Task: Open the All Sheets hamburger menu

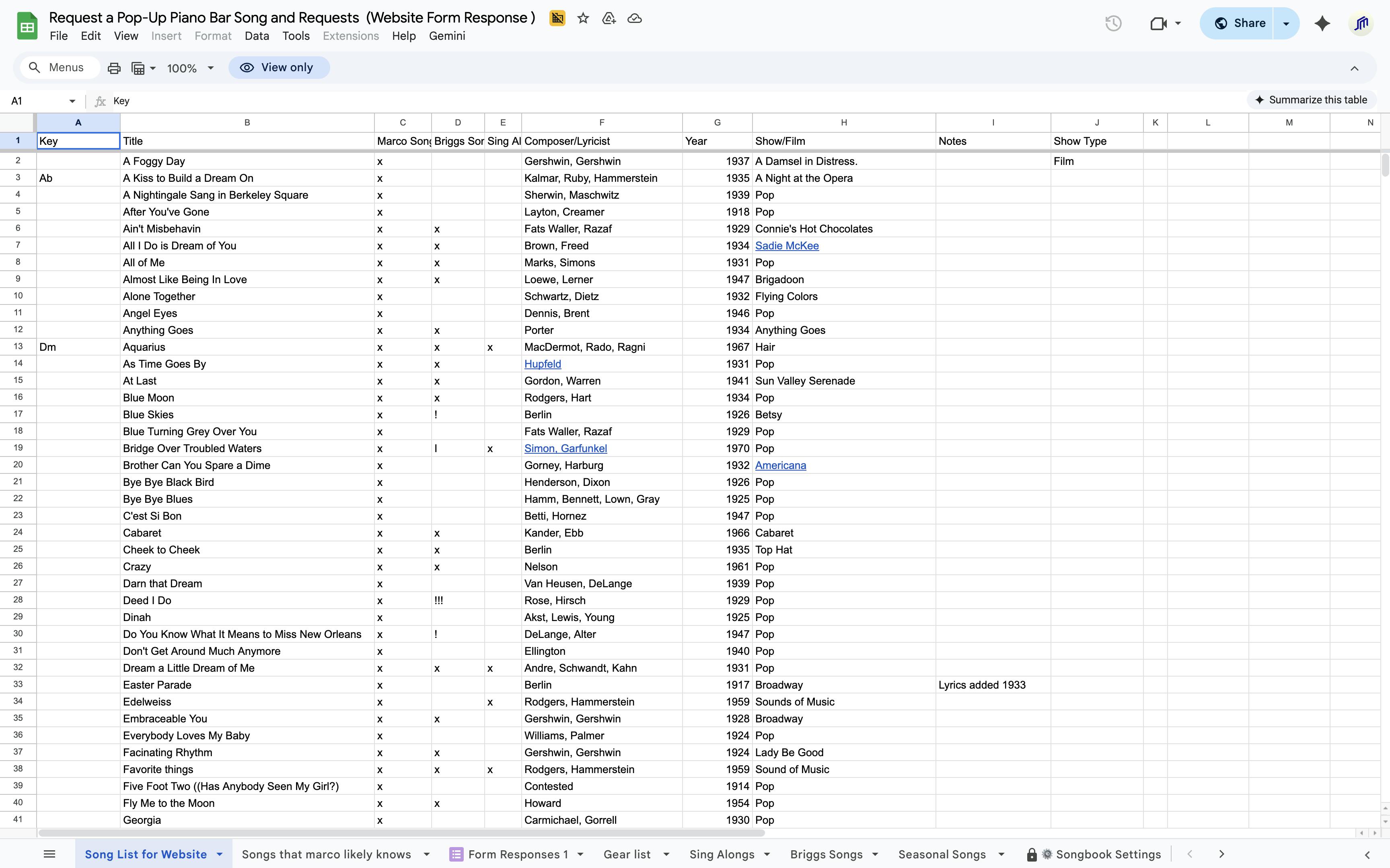Action: click(49, 854)
